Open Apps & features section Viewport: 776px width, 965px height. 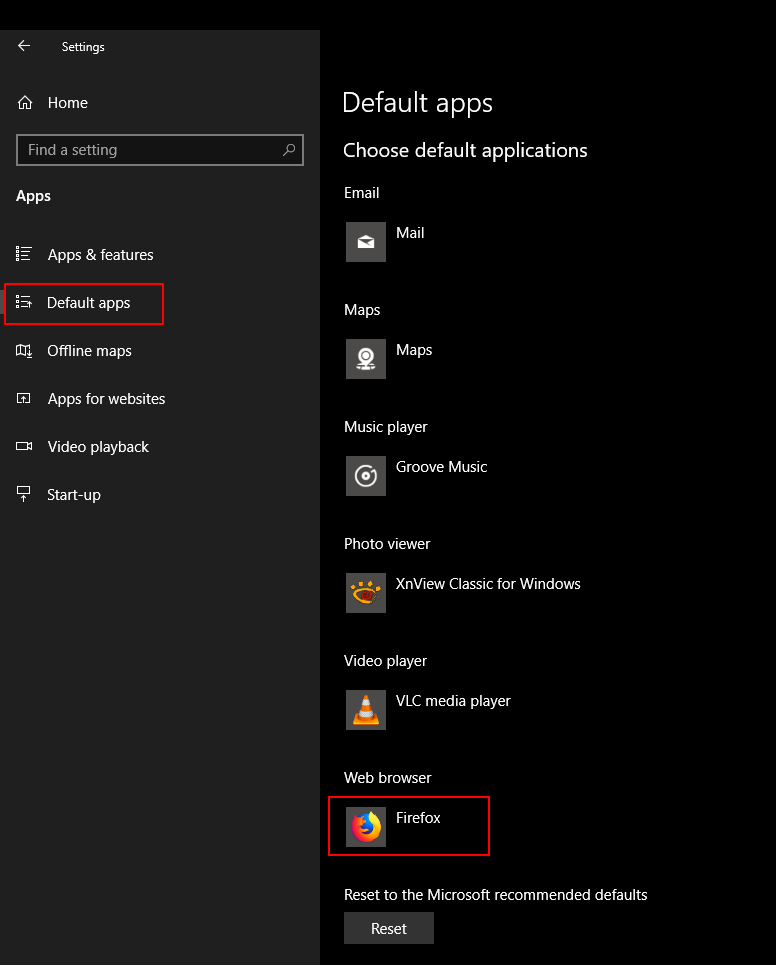100,254
